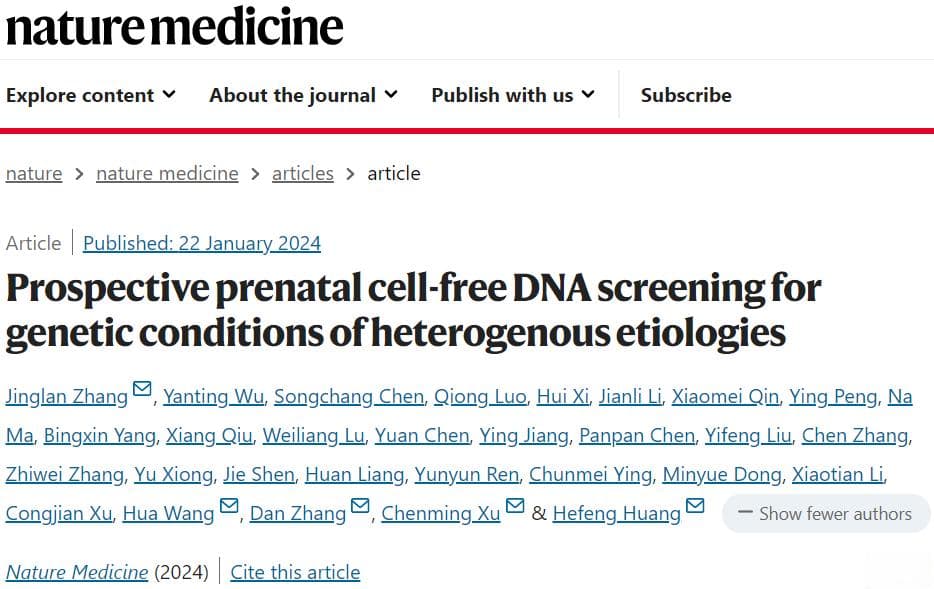Viewport: 934px width, 589px height.
Task: Click the nature medicine logo
Action: [175, 27]
